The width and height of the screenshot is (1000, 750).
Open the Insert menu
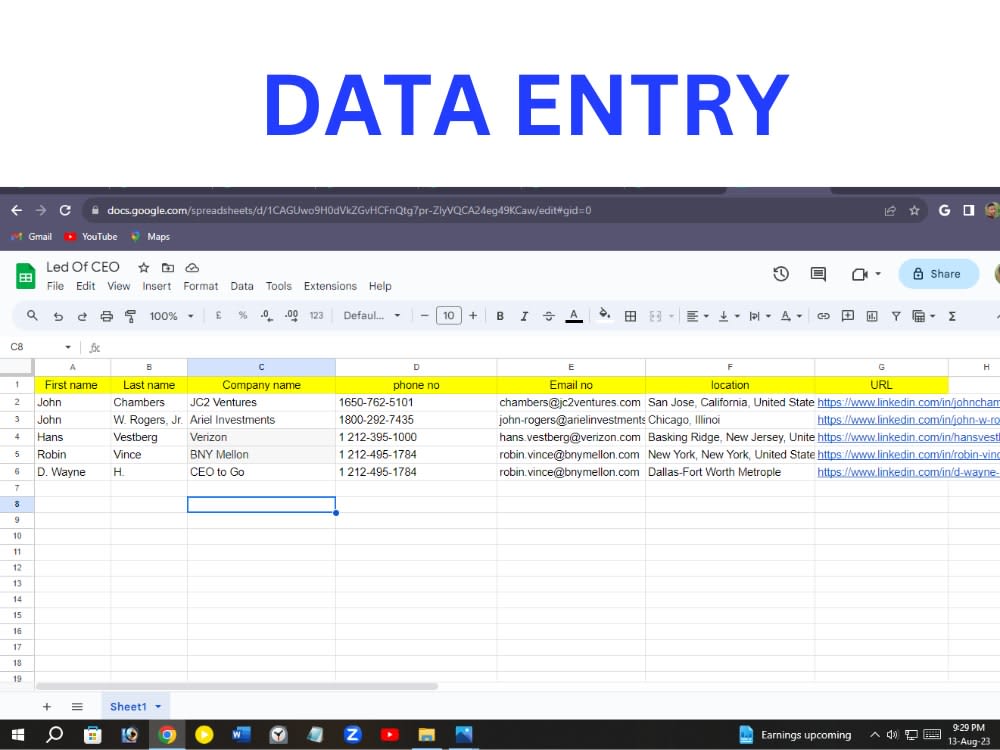157,286
